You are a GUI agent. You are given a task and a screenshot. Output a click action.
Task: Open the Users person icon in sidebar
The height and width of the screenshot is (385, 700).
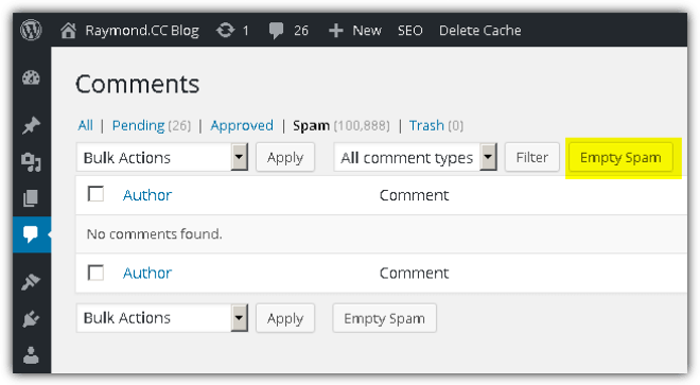[31, 356]
